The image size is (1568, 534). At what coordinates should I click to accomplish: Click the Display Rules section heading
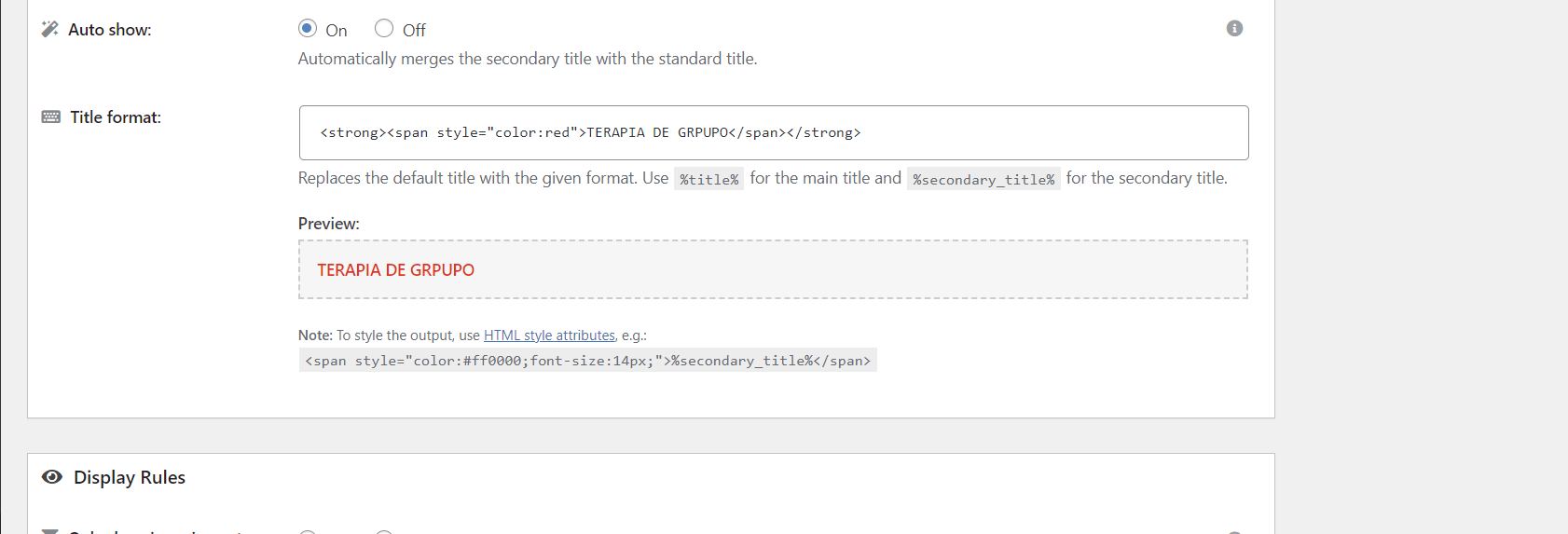[x=130, y=477]
